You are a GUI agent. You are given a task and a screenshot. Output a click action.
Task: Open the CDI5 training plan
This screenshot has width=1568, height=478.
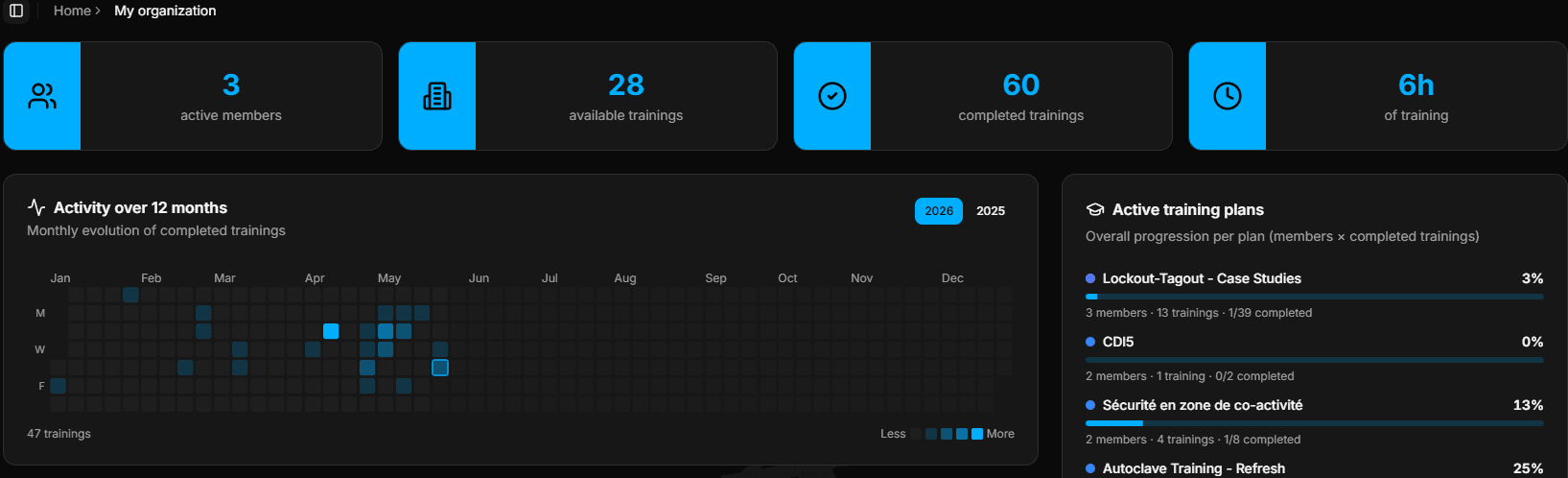point(1118,342)
